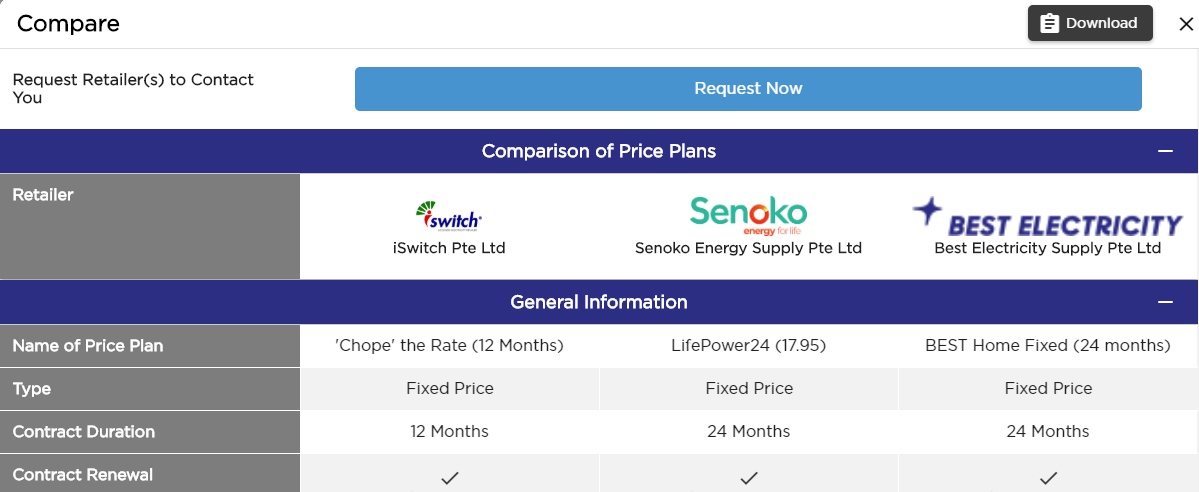Select the LifePower24 (17.95) plan name
Screen dimensions: 1199x492
(x=749, y=345)
